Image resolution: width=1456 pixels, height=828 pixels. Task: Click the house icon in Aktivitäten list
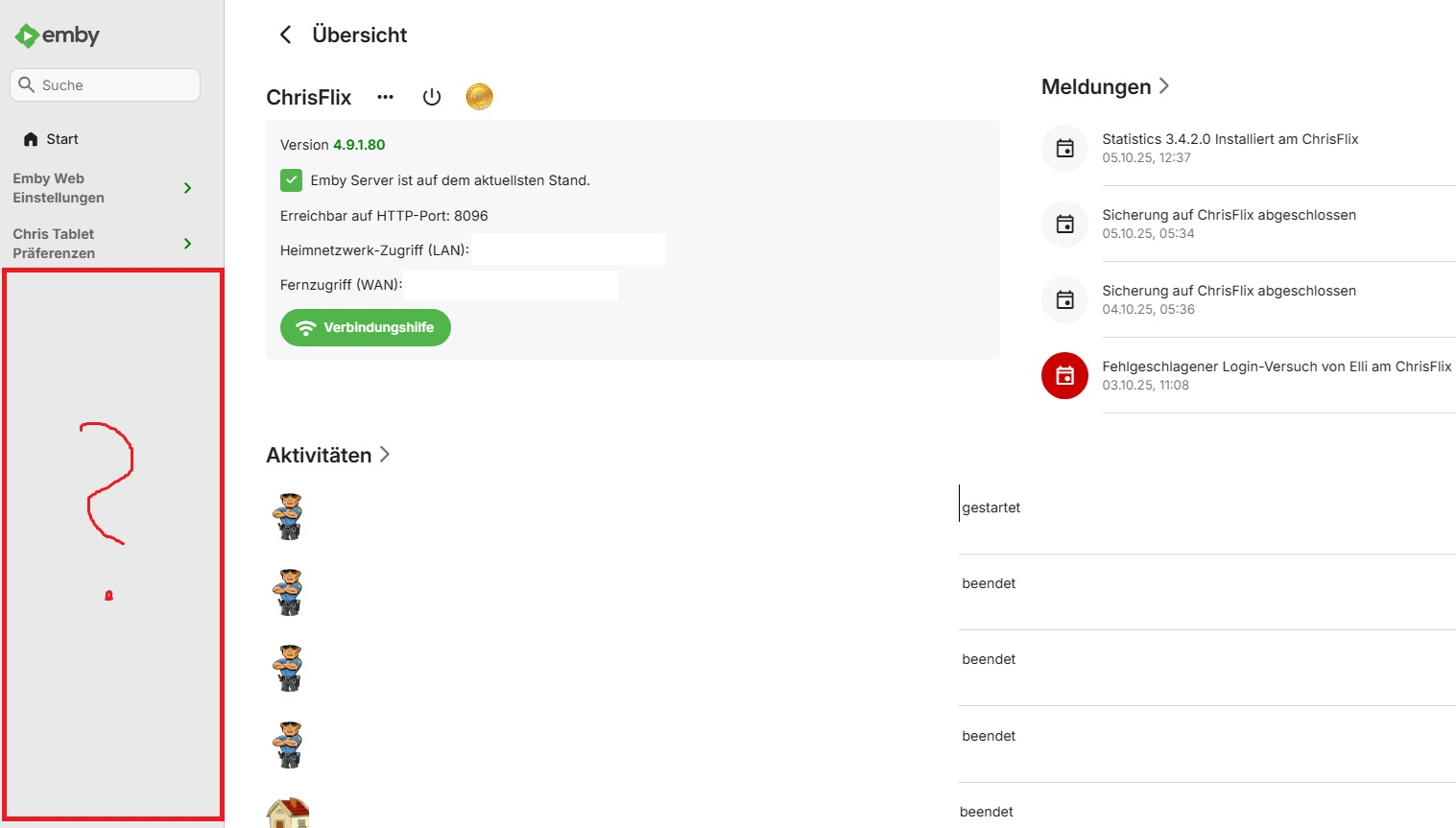point(288,812)
